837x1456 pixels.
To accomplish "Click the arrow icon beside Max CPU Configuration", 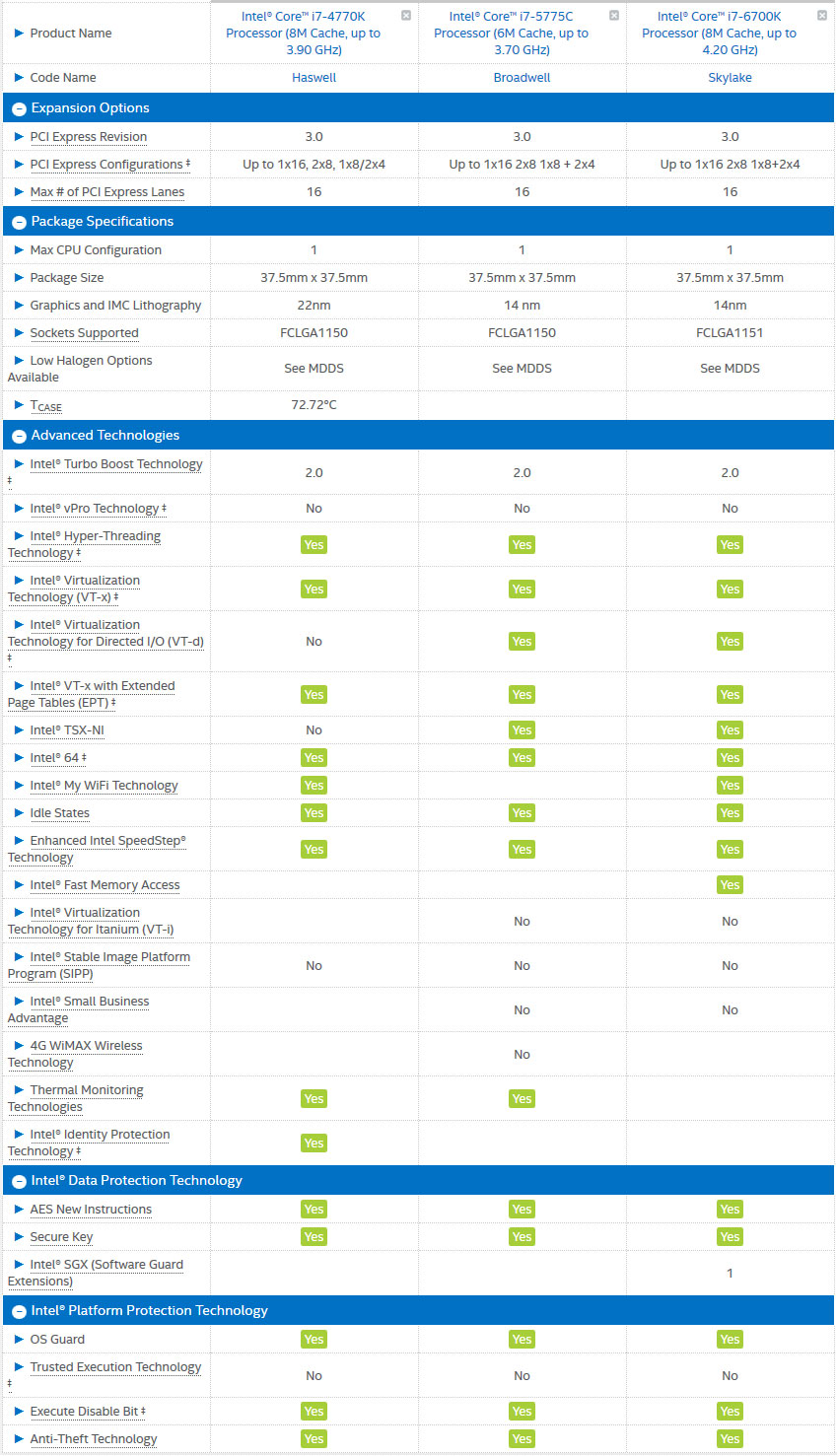I will pos(19,250).
